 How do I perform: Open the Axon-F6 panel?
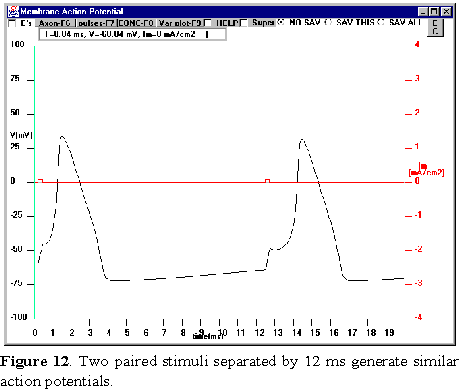click(x=55, y=23)
